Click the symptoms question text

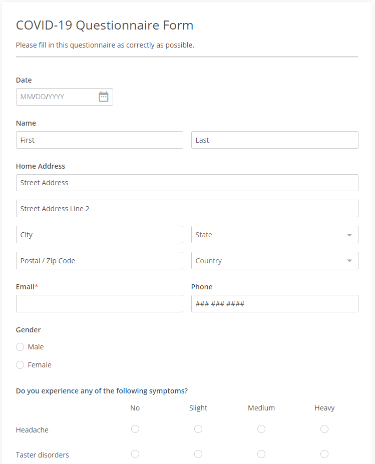pyautogui.click(x=102, y=391)
